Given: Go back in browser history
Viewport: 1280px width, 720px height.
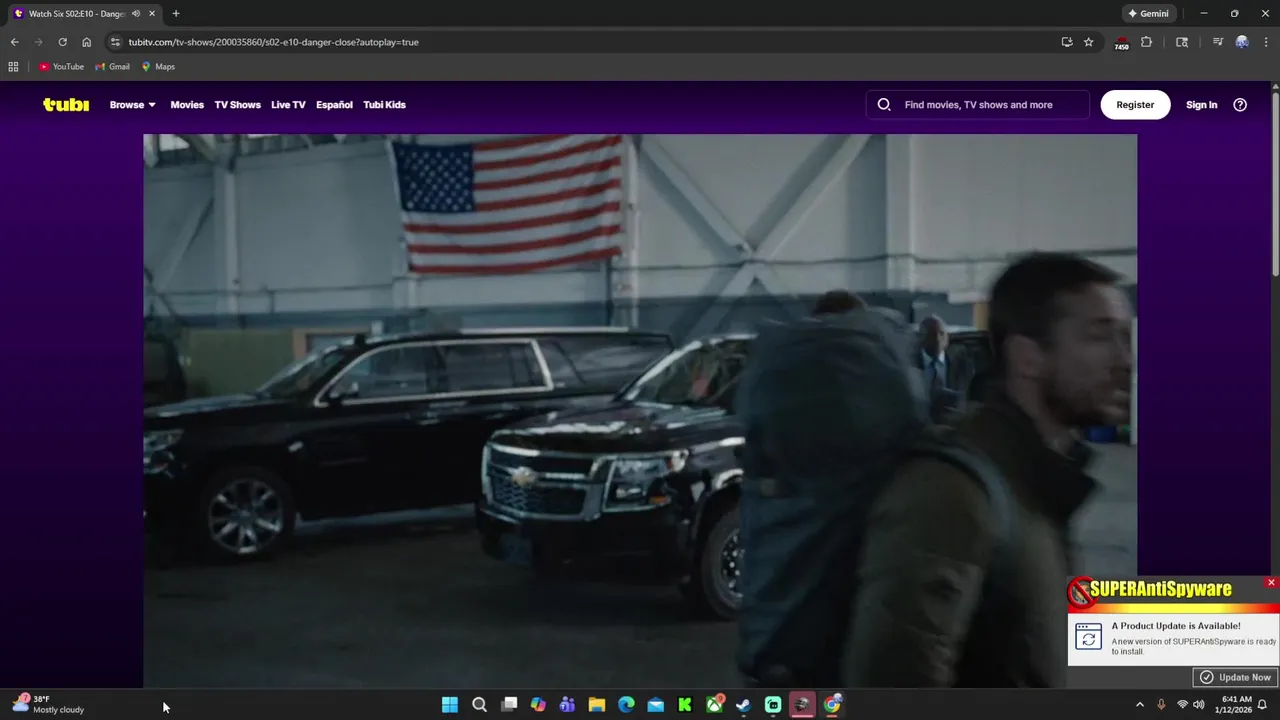Looking at the screenshot, I should pos(14,42).
